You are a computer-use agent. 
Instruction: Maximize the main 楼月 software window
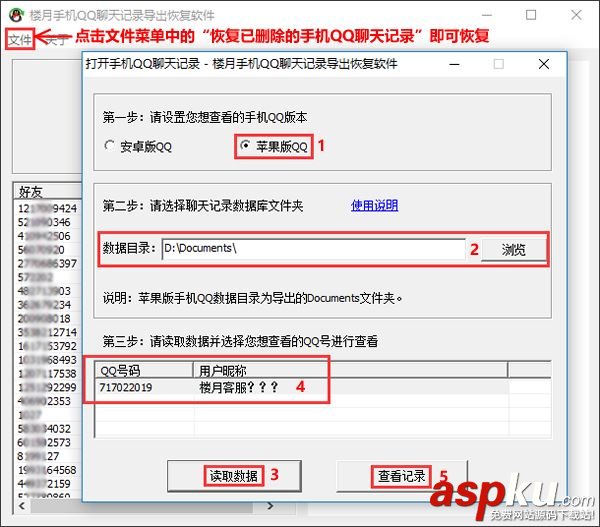click(x=531, y=15)
